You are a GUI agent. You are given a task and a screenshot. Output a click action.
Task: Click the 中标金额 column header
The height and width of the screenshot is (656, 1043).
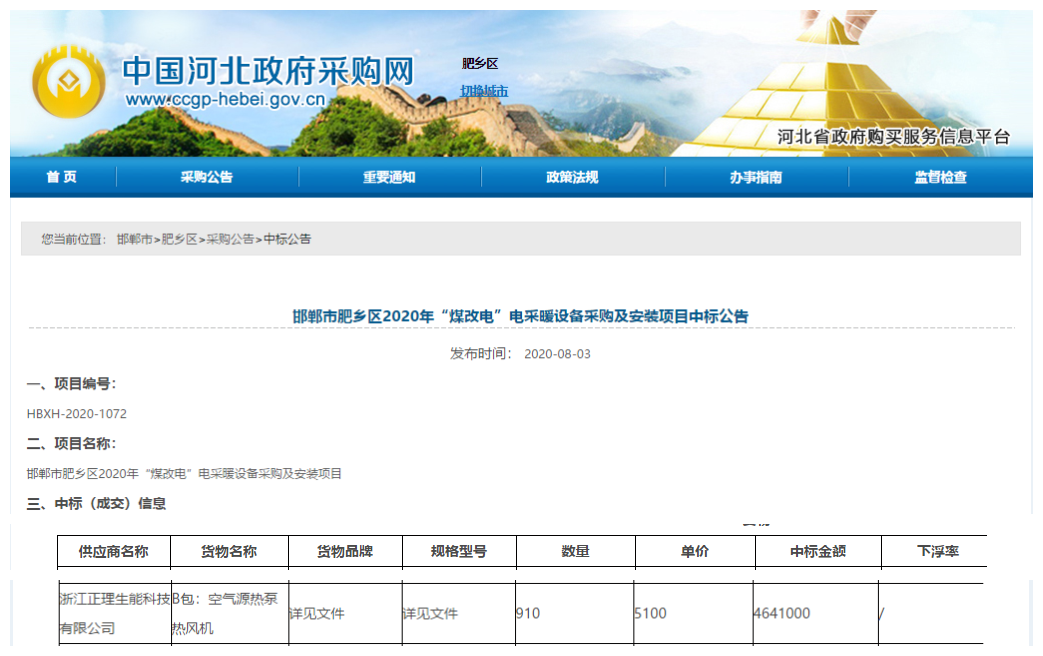[817, 551]
